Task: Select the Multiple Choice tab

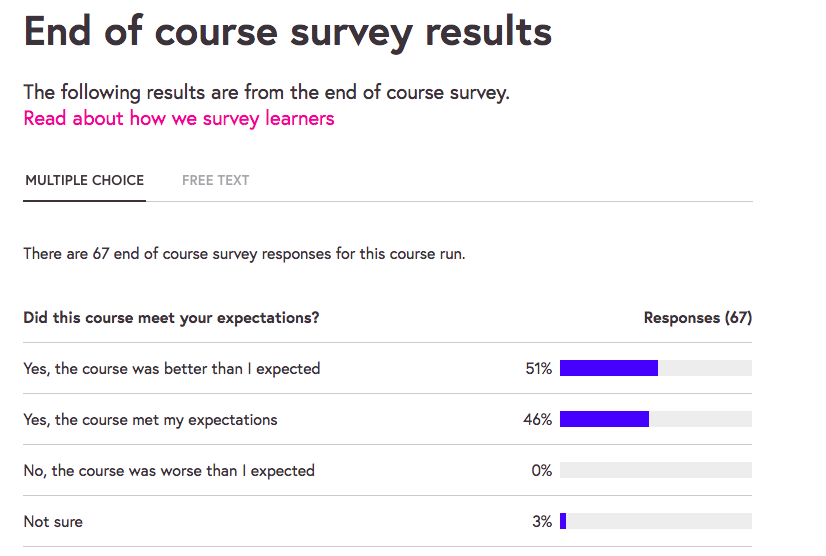Action: pyautogui.click(x=85, y=181)
